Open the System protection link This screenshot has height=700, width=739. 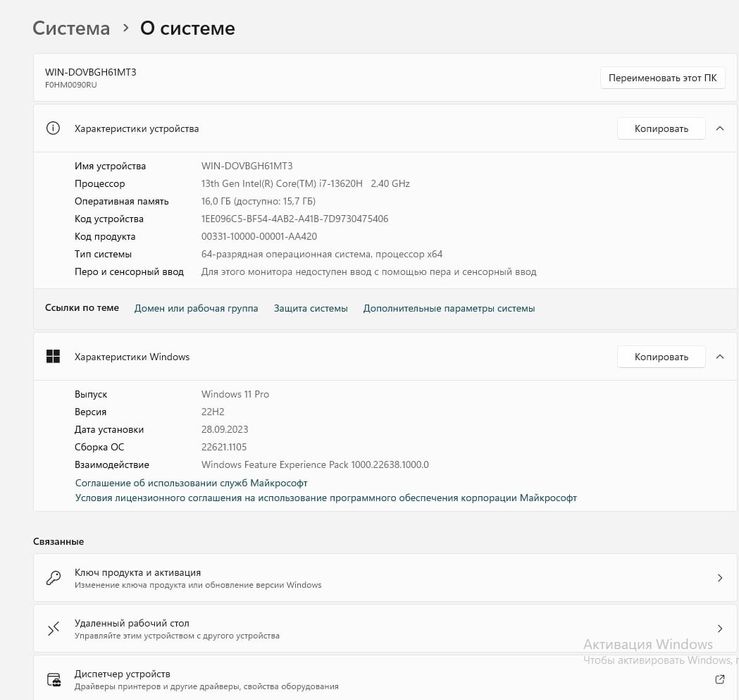tap(311, 308)
